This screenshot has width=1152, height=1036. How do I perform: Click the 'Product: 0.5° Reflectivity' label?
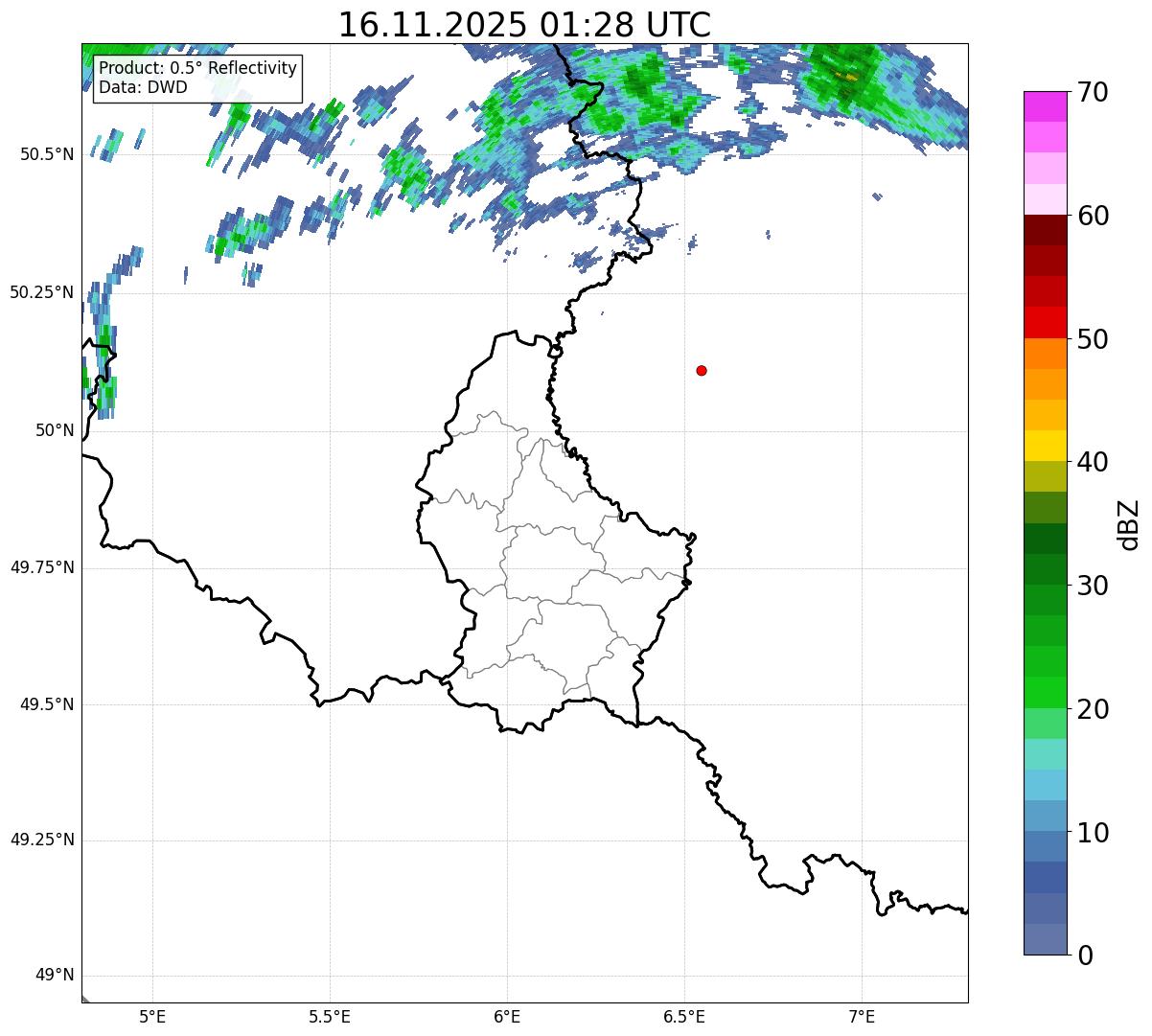pos(197,68)
